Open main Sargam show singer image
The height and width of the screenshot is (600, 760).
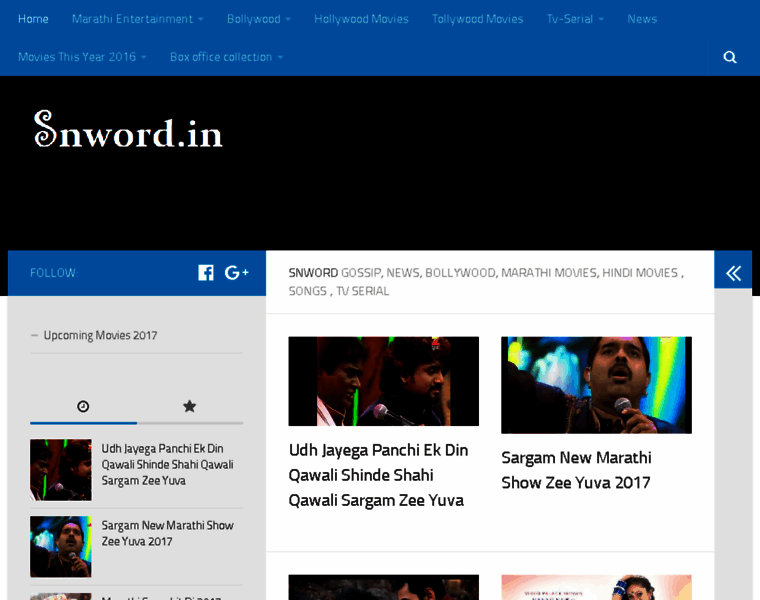[596, 385]
